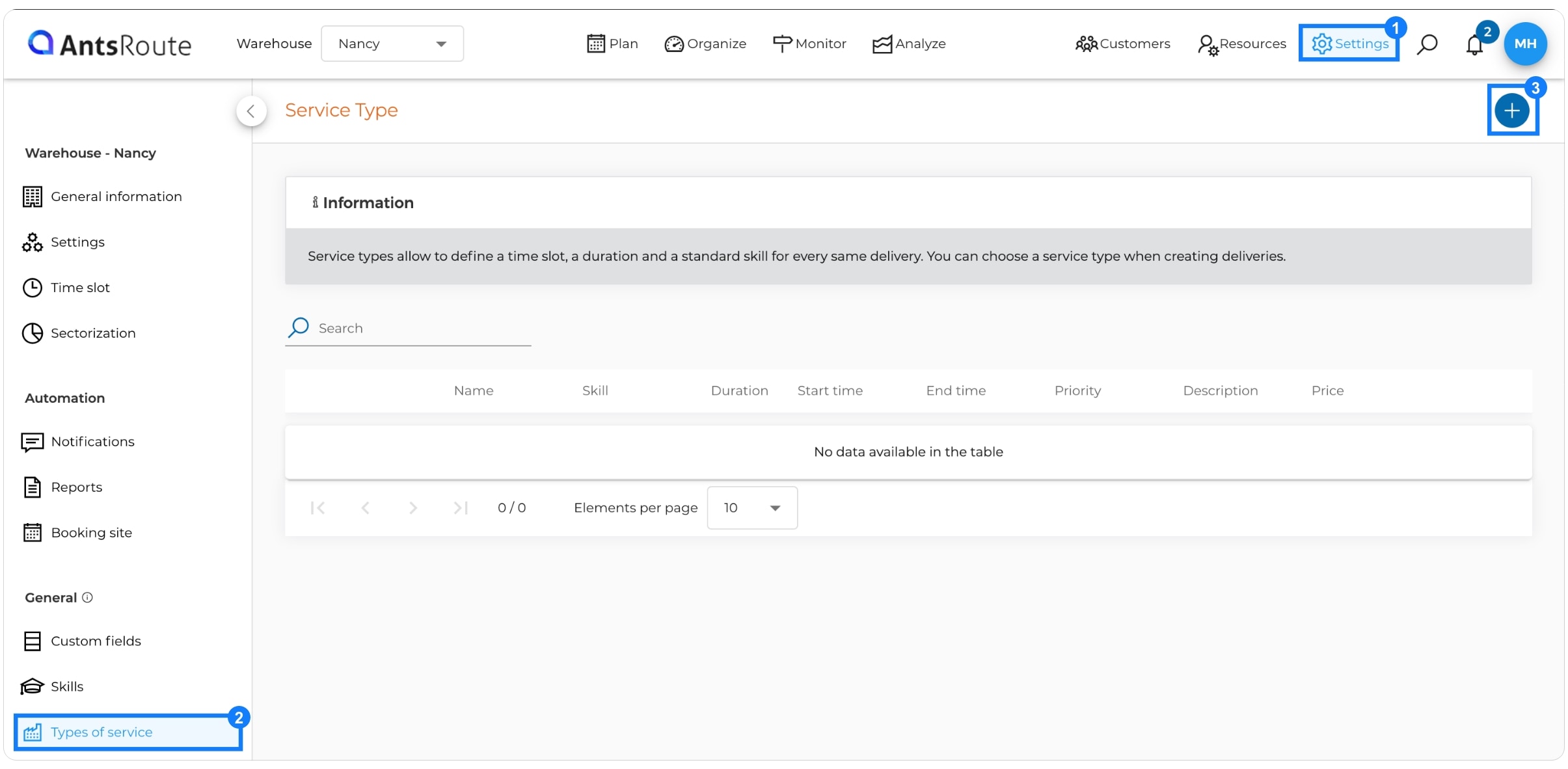Open the Organize menu
The width and height of the screenshot is (1568, 769).
pyautogui.click(x=705, y=44)
